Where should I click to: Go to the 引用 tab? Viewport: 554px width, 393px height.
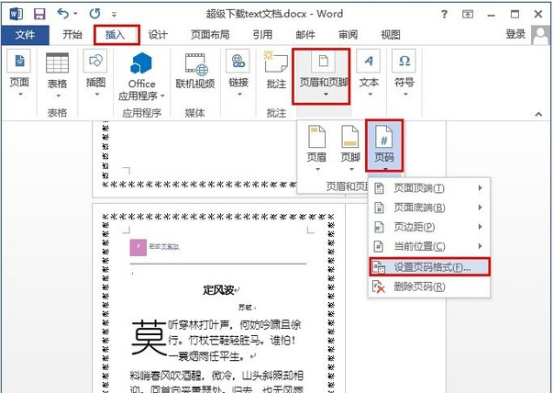(x=263, y=35)
